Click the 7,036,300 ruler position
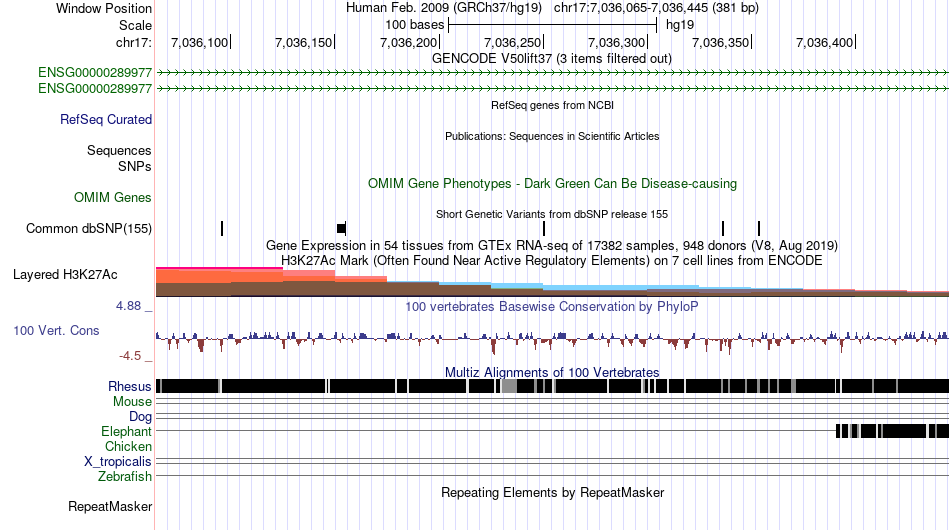Screen dimensions: 950x530 pyautogui.click(x=617, y=42)
